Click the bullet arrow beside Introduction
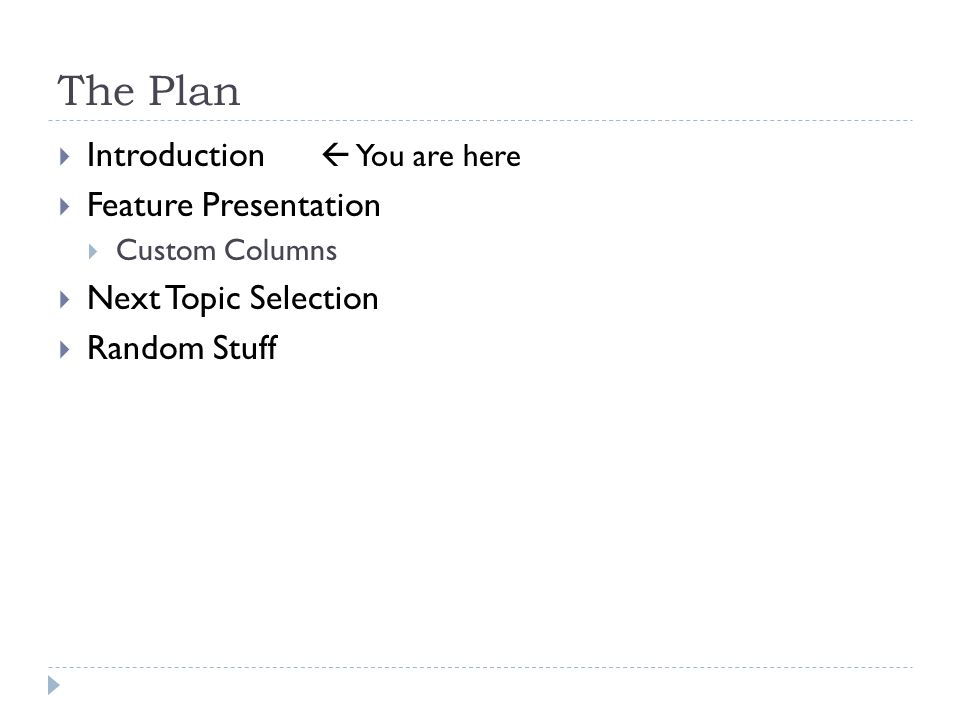 click(x=64, y=157)
